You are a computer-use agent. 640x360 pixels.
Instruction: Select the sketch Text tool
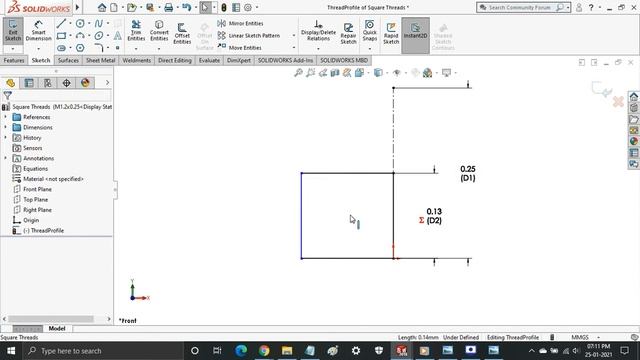(118, 36)
